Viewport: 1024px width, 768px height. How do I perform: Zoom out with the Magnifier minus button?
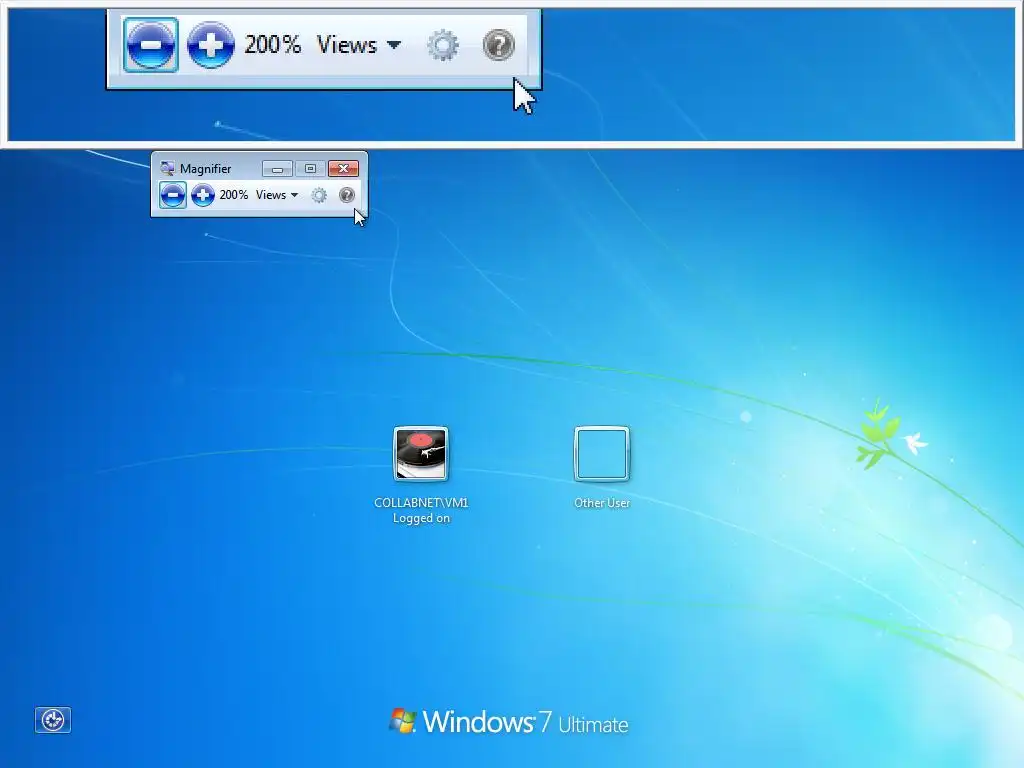[x=173, y=195]
